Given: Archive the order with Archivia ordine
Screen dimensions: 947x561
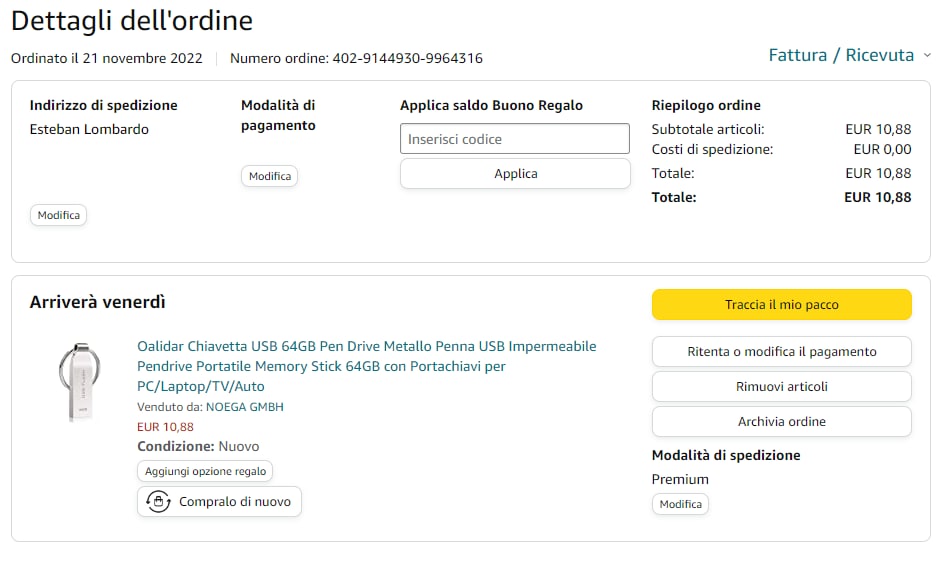Looking at the screenshot, I should (781, 422).
